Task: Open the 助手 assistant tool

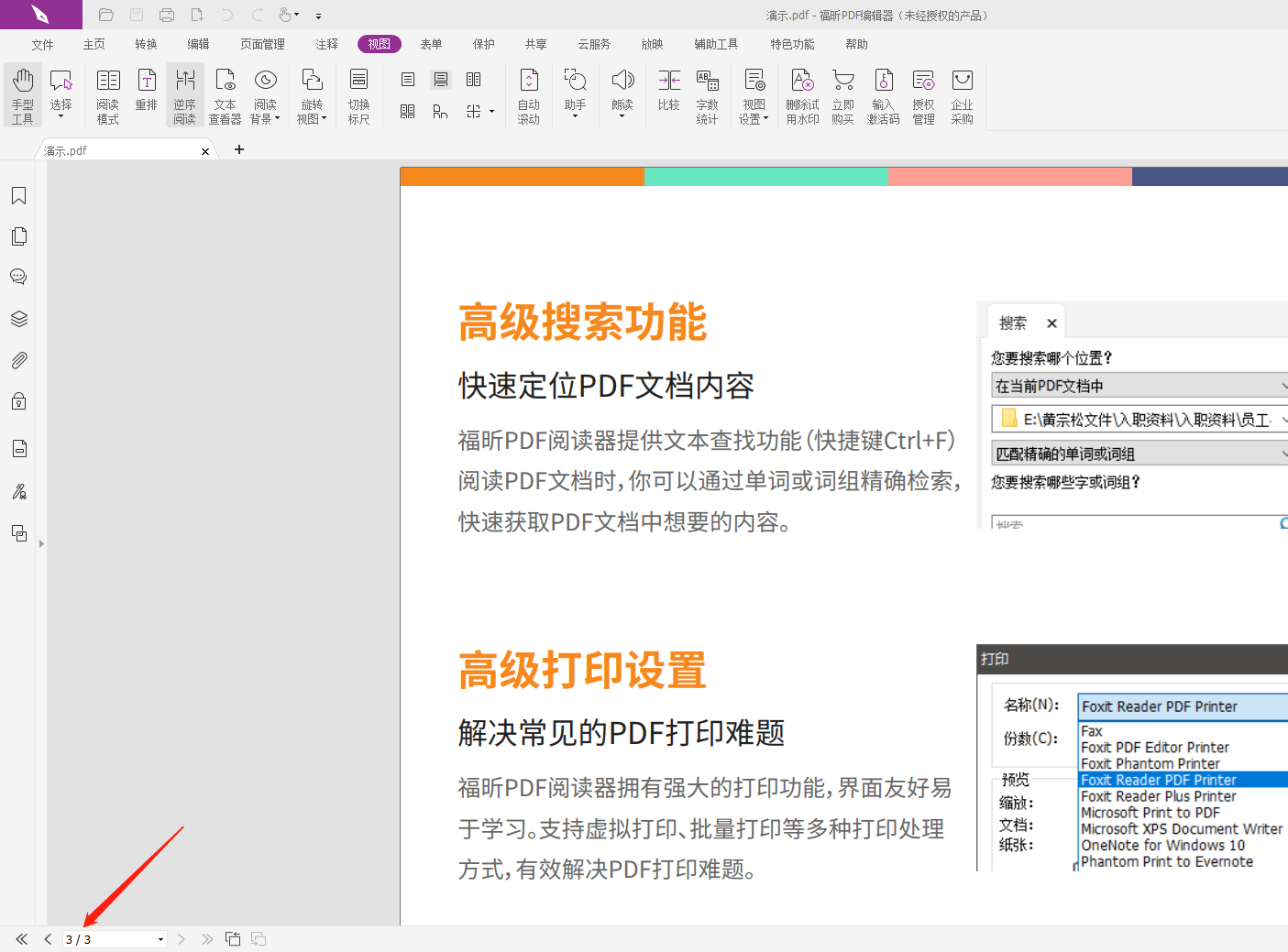Action: tap(576, 95)
